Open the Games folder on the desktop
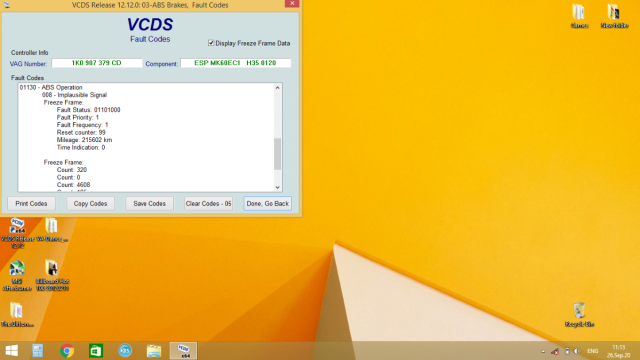Image resolution: width=640 pixels, height=360 pixels. point(579,16)
